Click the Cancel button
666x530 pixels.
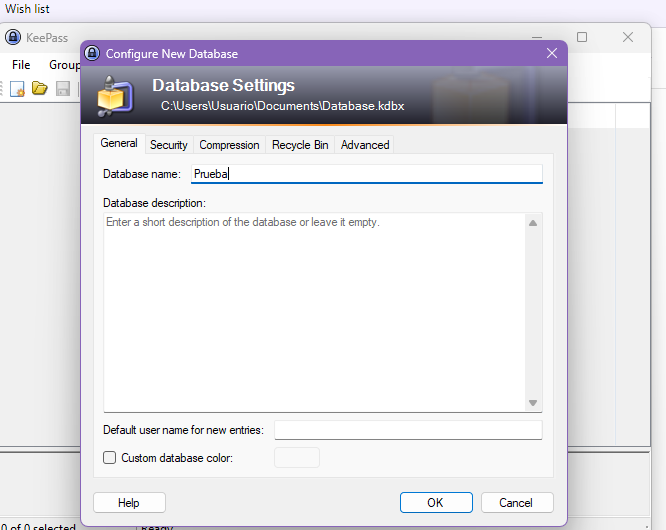tap(517, 503)
